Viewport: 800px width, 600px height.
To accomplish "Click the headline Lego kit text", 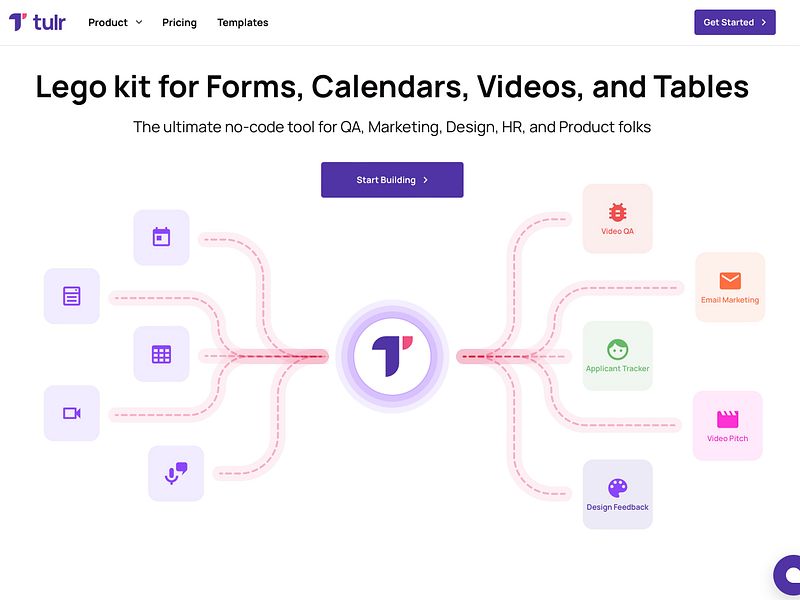I will (x=392, y=87).
